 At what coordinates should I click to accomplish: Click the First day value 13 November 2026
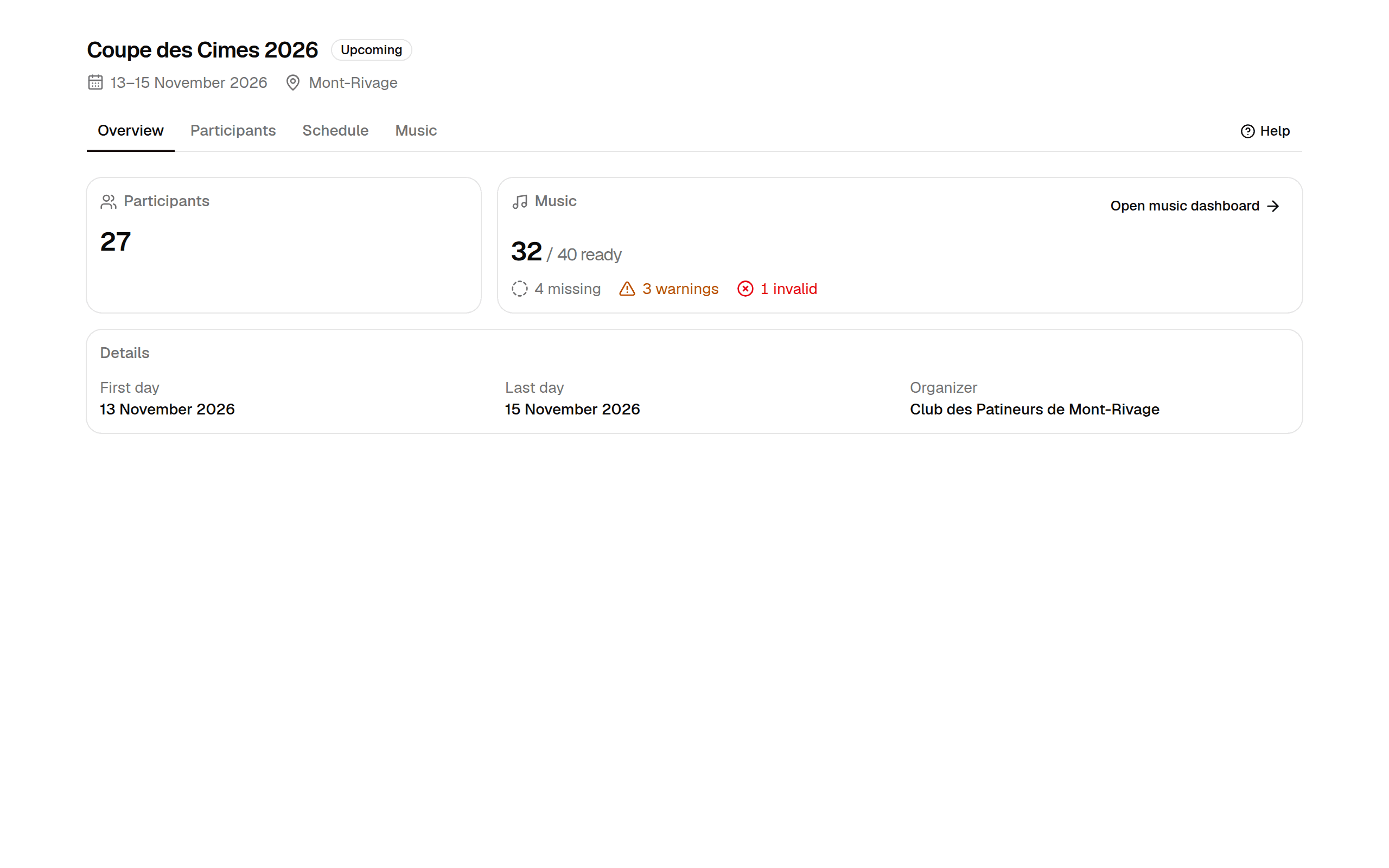167,409
